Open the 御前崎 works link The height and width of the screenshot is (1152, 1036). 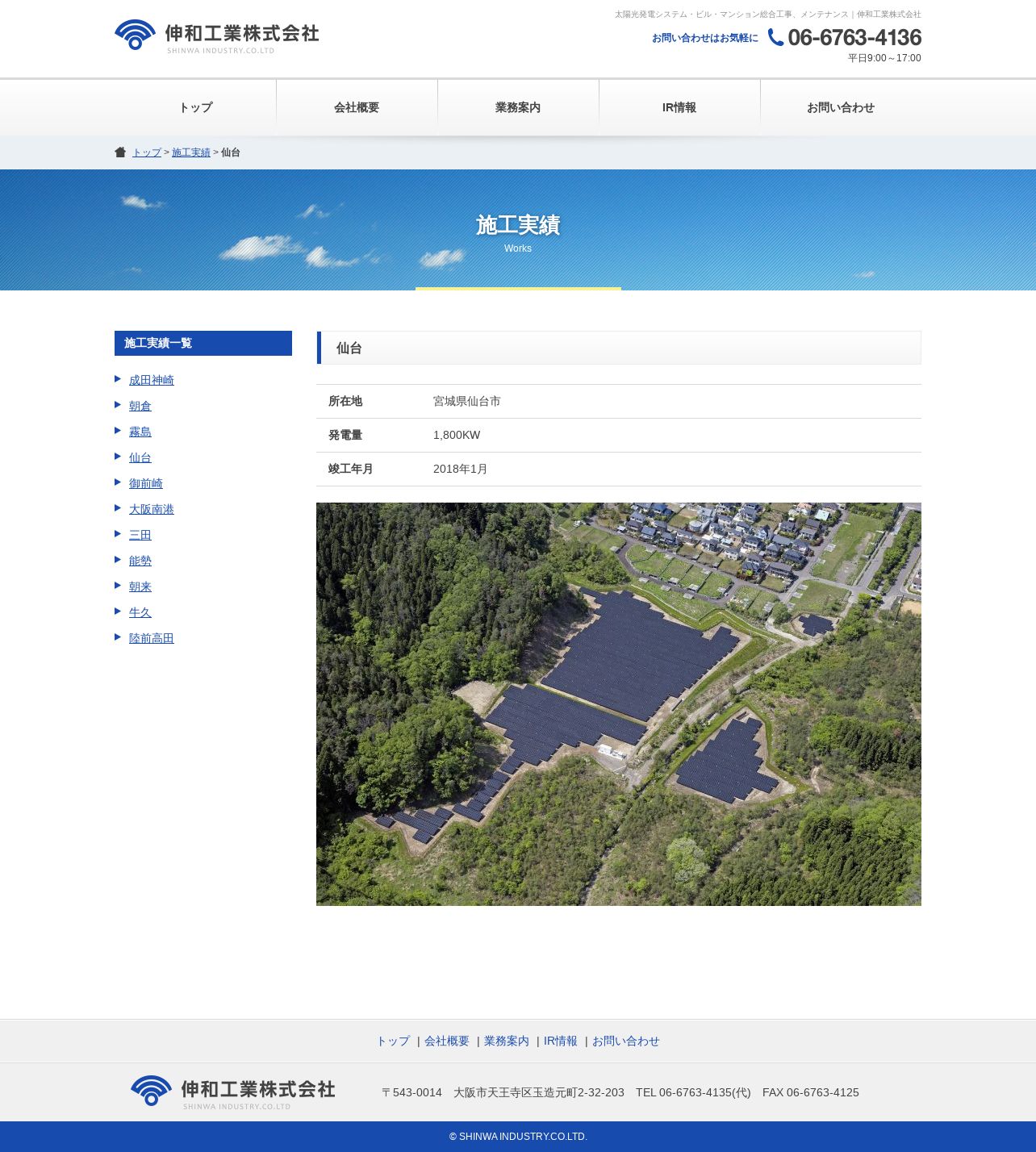(146, 483)
